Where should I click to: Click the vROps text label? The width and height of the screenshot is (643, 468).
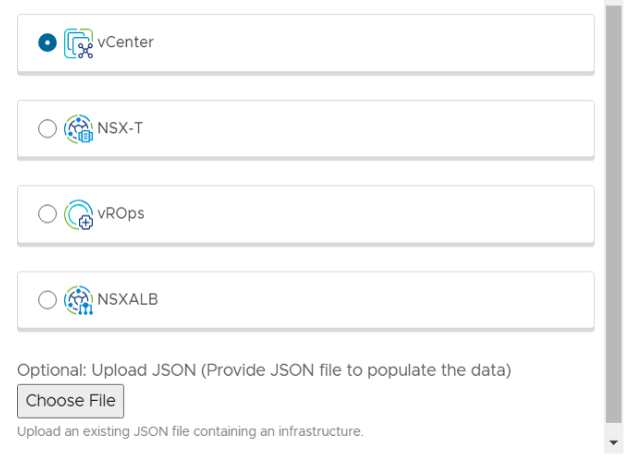121,213
